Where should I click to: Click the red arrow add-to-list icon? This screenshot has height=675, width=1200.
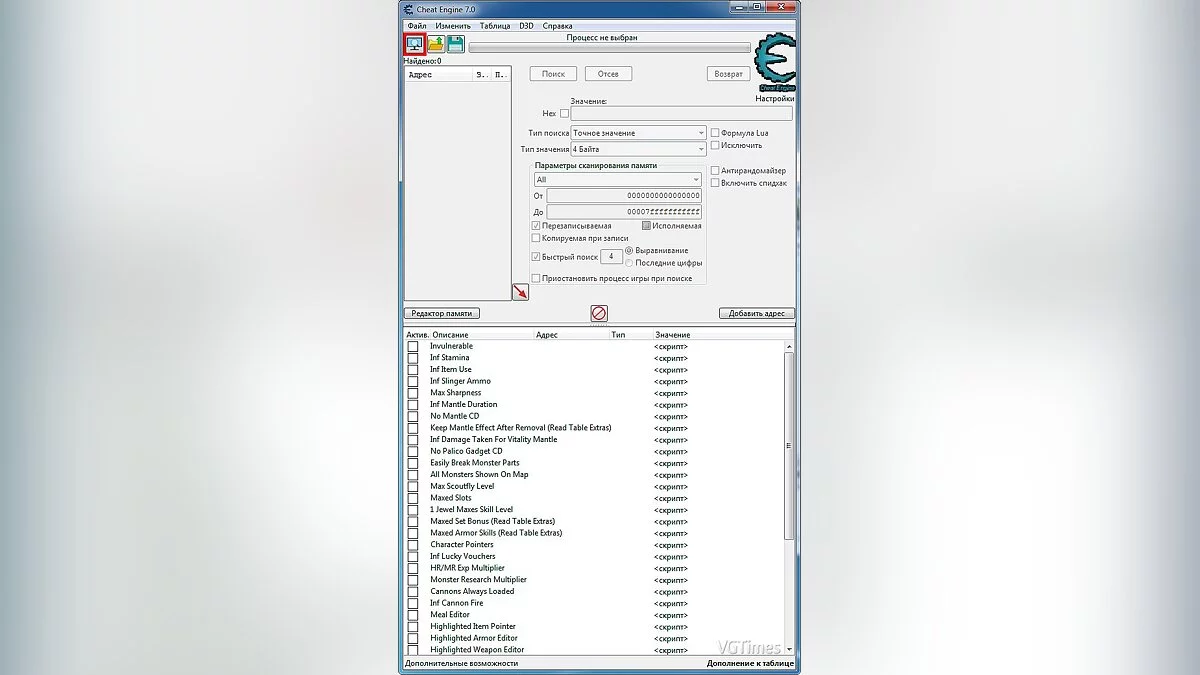point(520,292)
